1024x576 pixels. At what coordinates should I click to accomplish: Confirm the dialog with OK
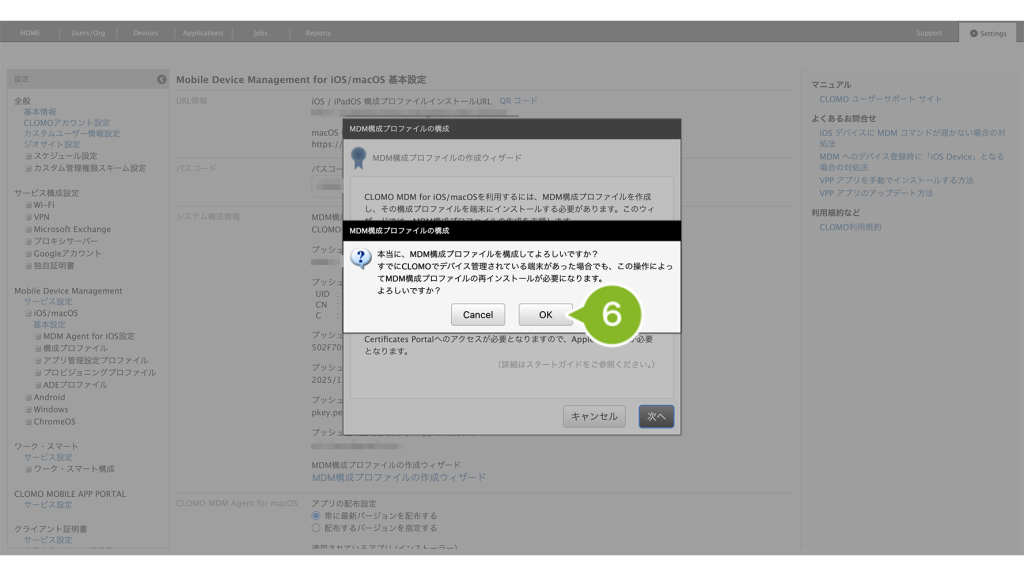tap(545, 314)
